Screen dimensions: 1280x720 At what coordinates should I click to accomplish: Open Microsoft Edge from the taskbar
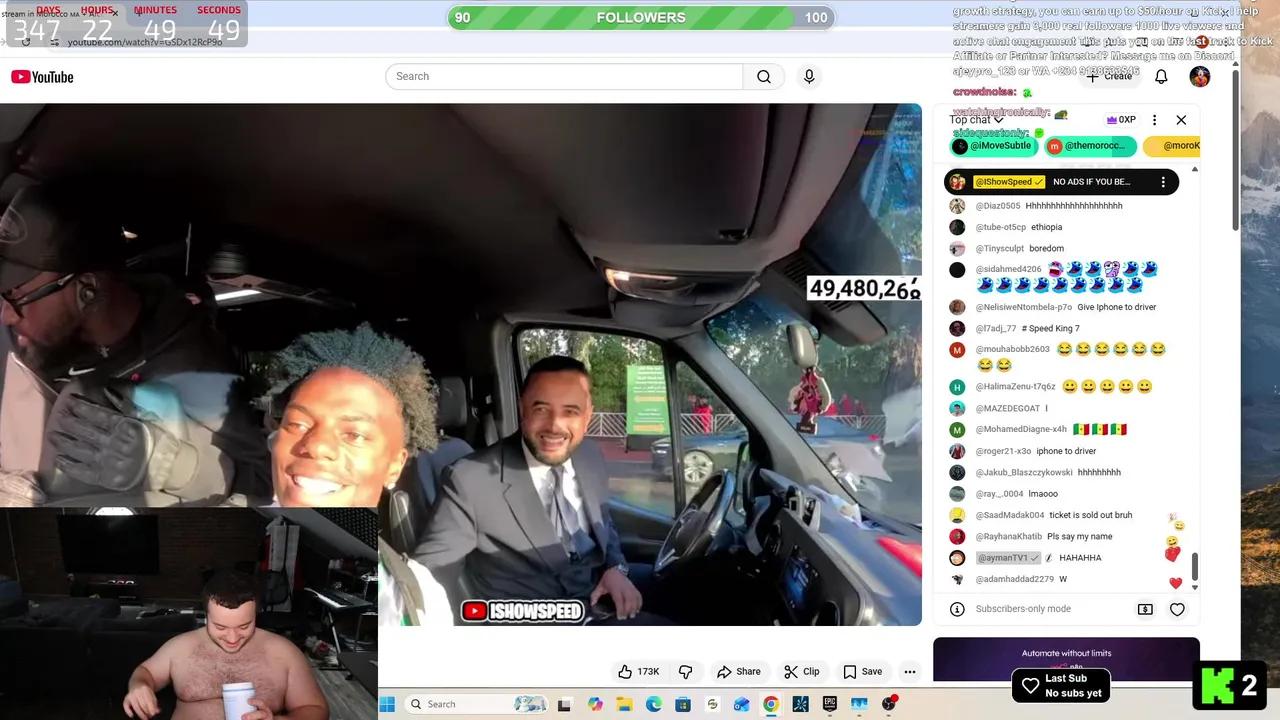[653, 704]
